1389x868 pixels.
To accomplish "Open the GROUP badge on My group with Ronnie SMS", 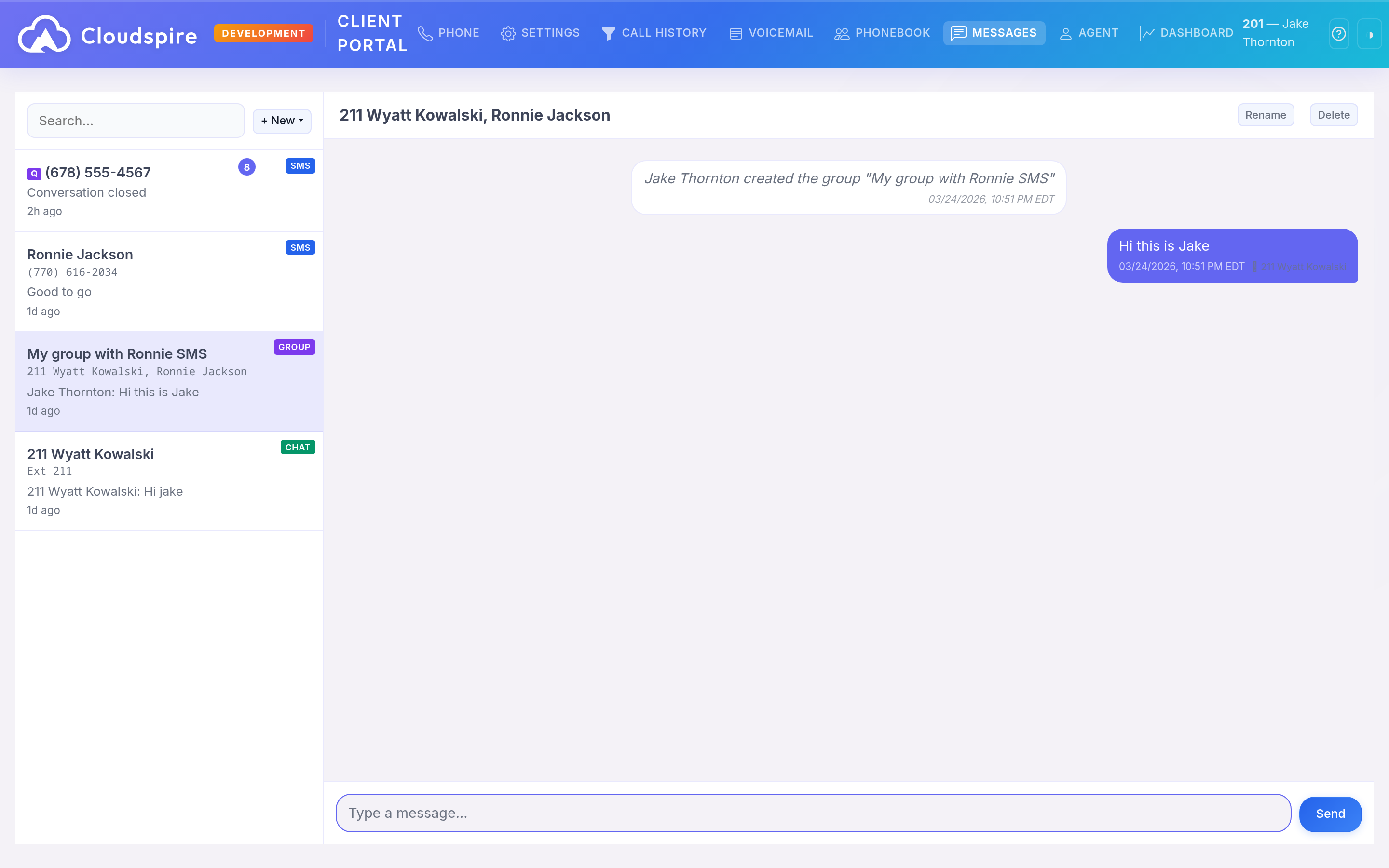I will tap(293, 347).
